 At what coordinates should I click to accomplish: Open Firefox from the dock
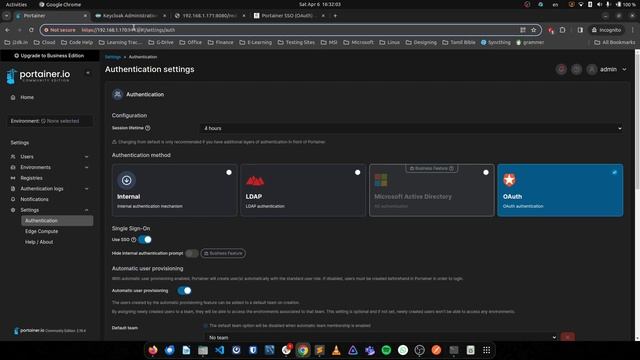(x=153, y=350)
